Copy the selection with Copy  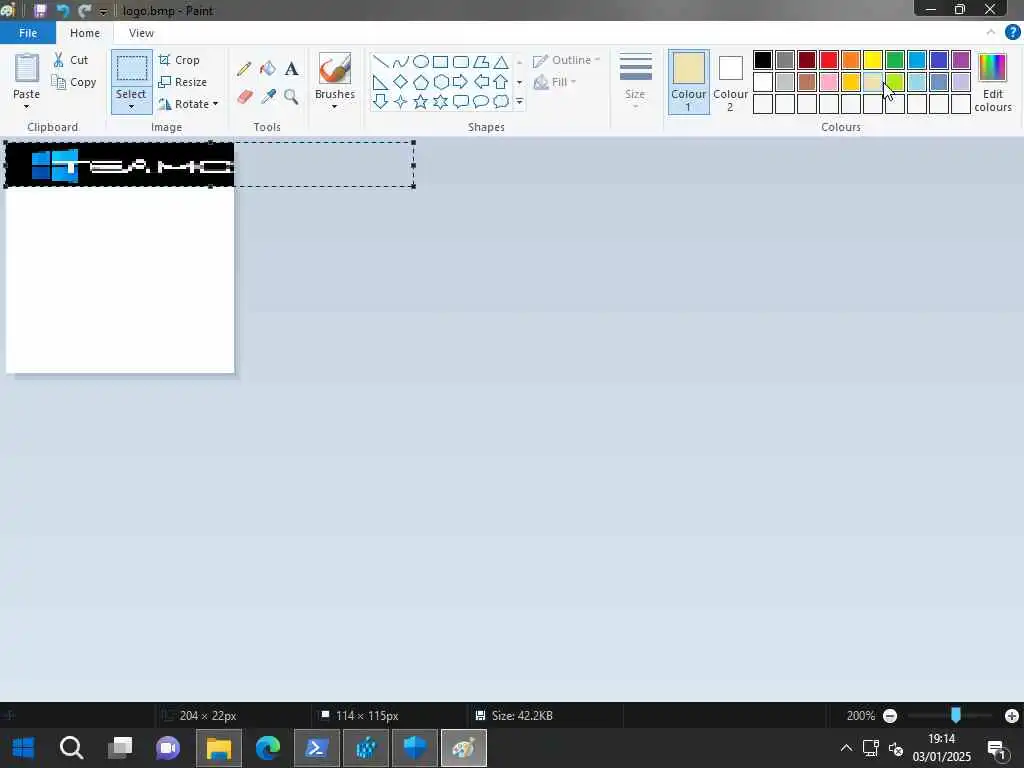74,82
